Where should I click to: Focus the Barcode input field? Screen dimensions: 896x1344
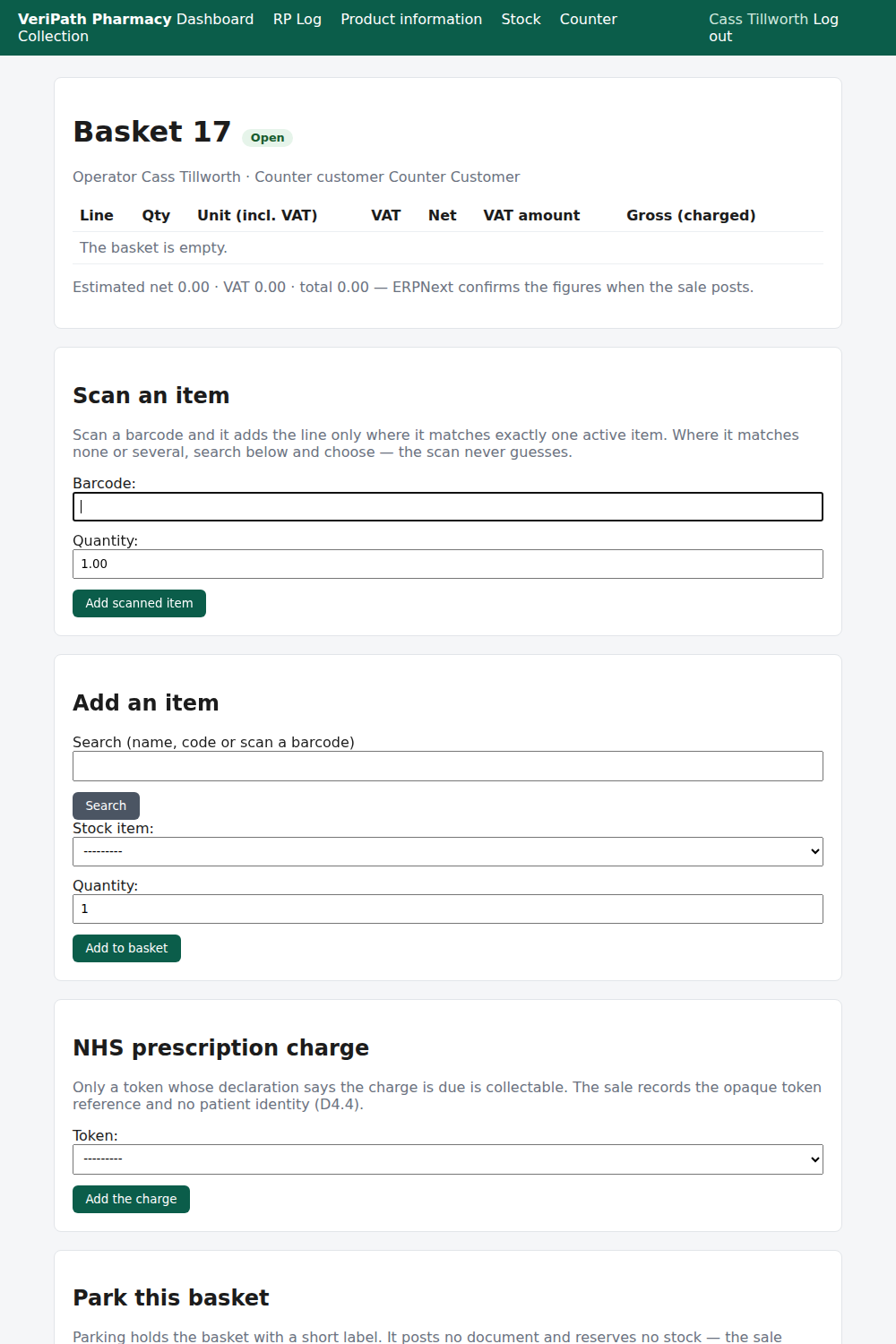pos(448,506)
